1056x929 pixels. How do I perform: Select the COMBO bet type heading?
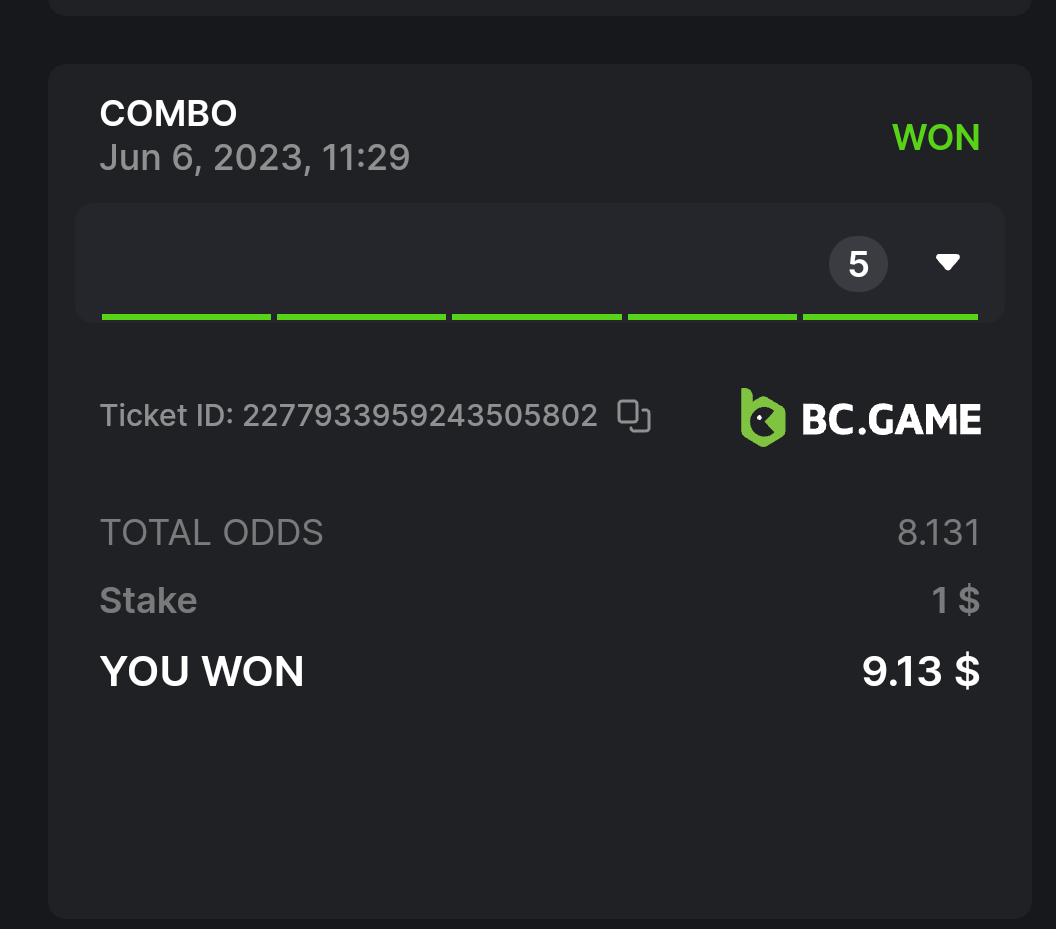tap(168, 114)
